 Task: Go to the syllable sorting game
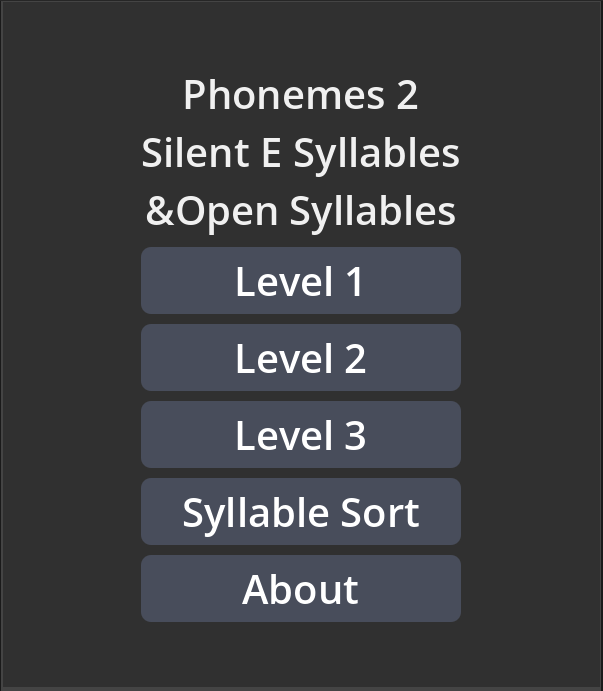[301, 512]
